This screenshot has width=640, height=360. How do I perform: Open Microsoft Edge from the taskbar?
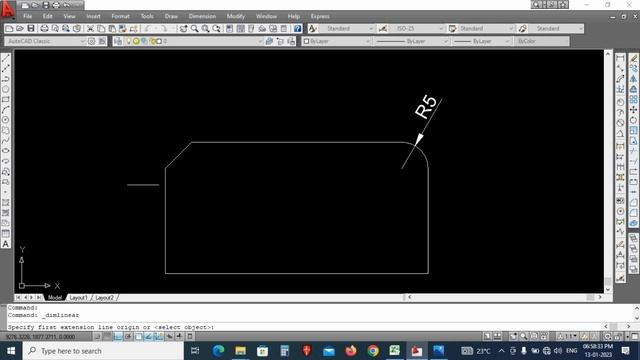[x=218, y=351]
